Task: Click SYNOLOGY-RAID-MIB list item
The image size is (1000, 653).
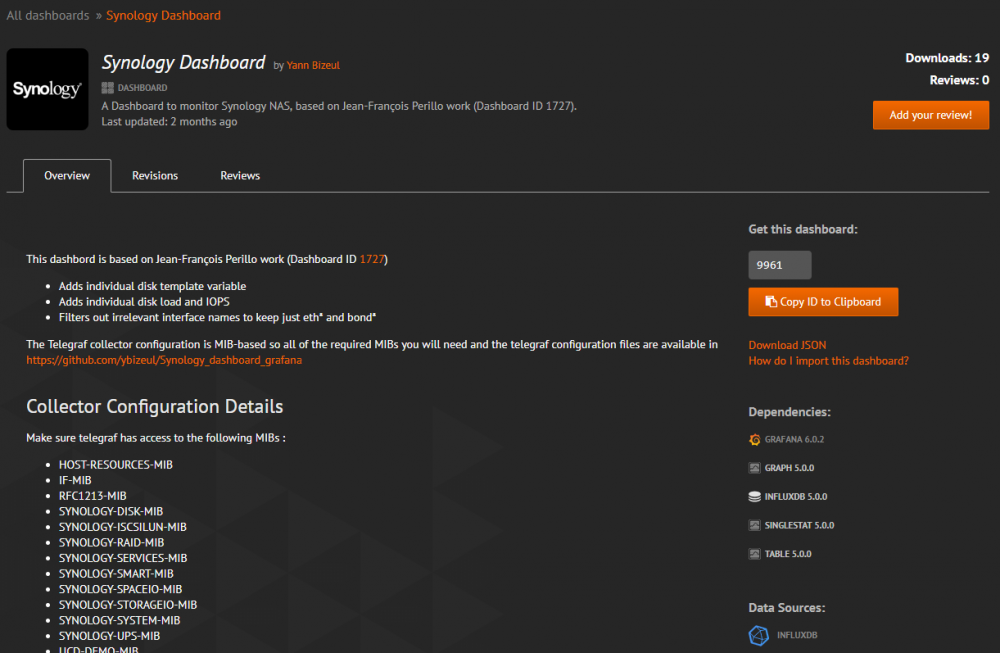Action: 112,542
